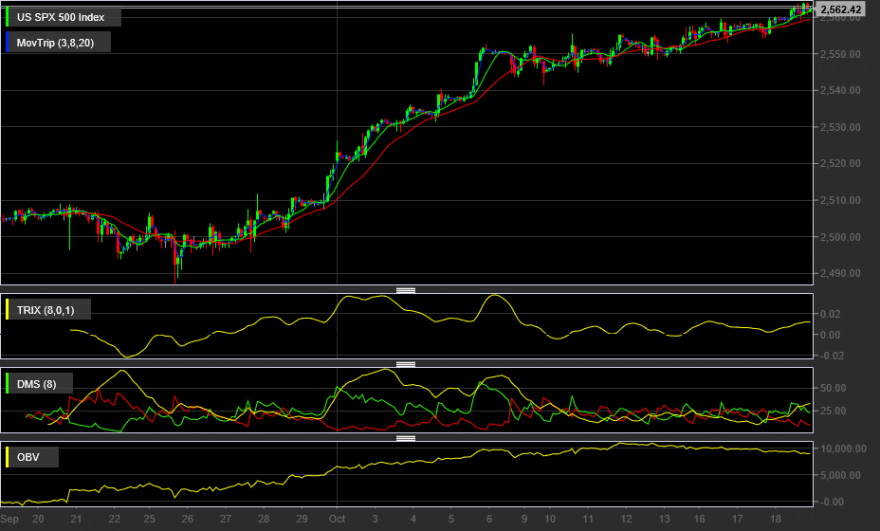Click the yellow color bar beside TRIX
880x531 pixels.
7,310
